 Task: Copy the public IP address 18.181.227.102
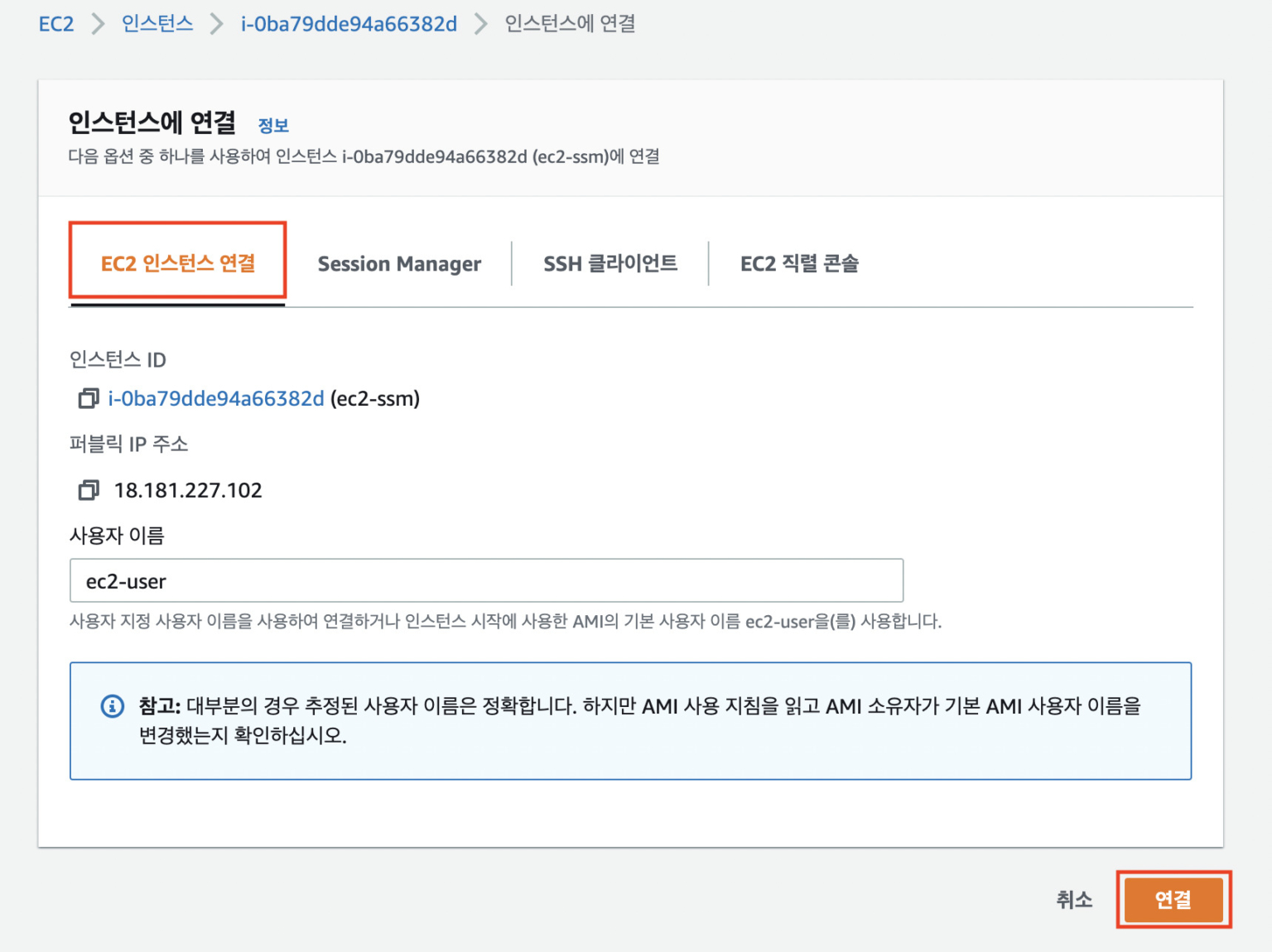[87, 490]
